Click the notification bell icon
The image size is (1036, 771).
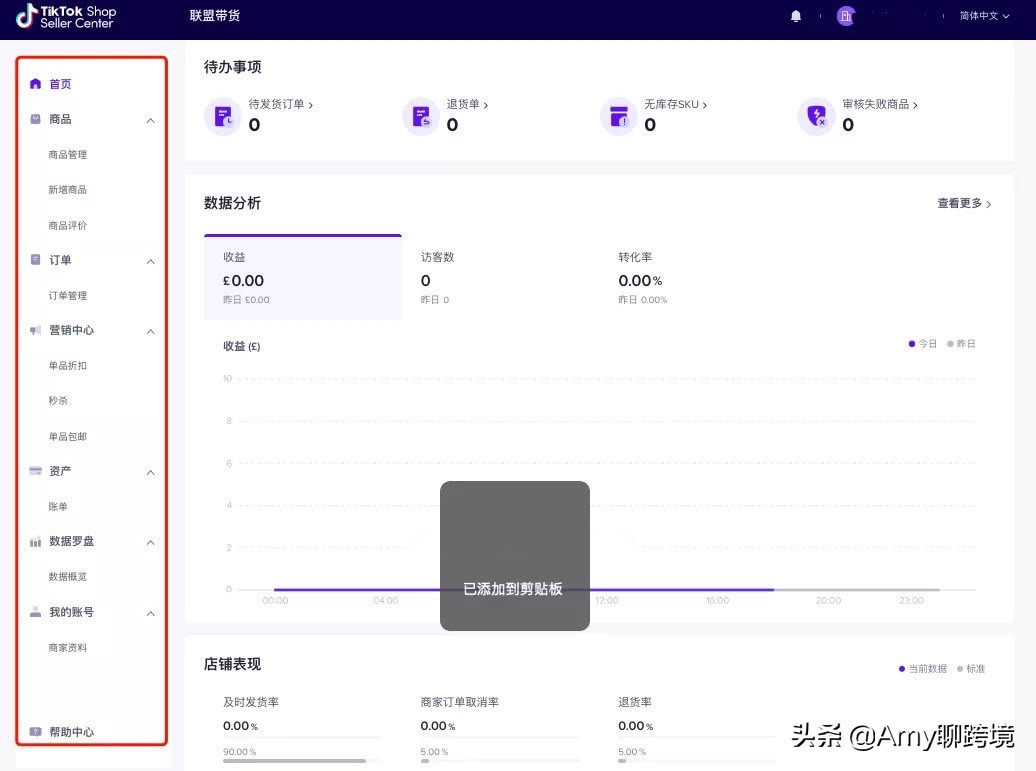pyautogui.click(x=795, y=15)
